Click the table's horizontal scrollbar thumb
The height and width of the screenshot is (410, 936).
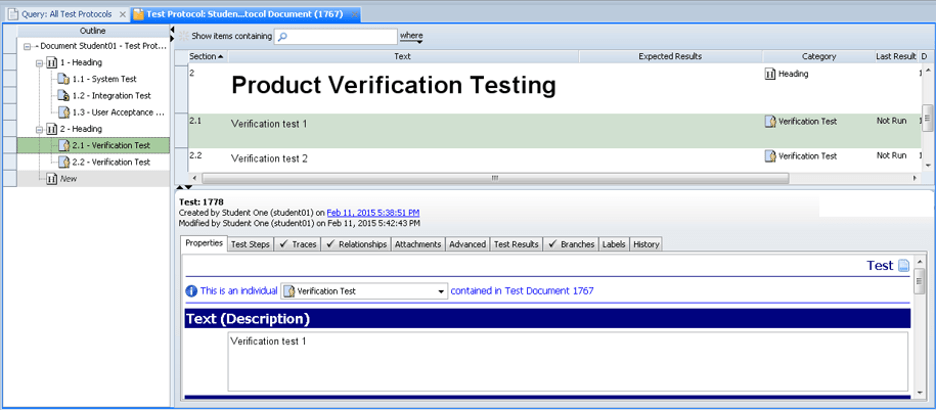click(495, 178)
